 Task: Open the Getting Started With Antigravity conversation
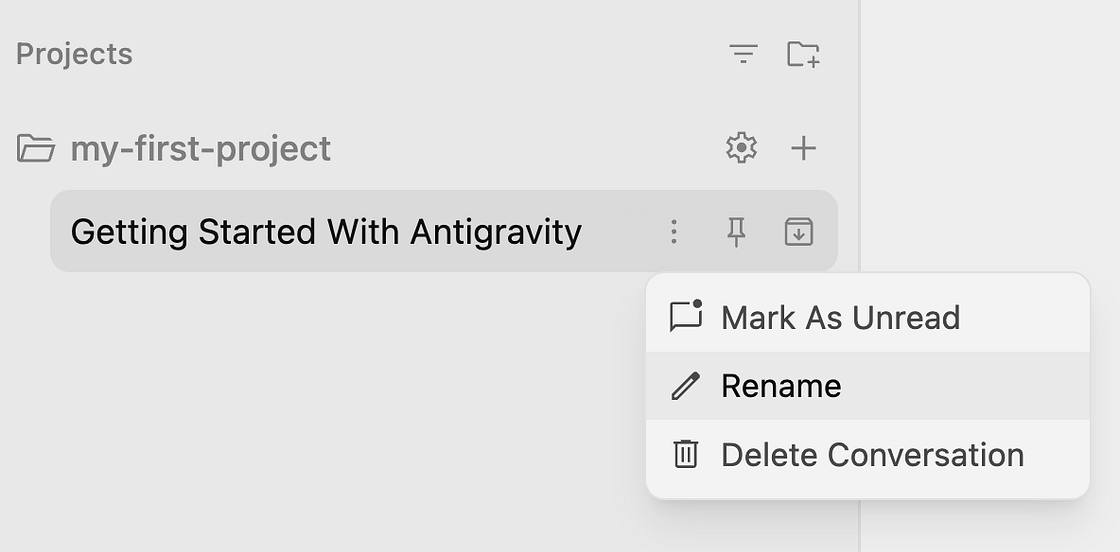(326, 232)
